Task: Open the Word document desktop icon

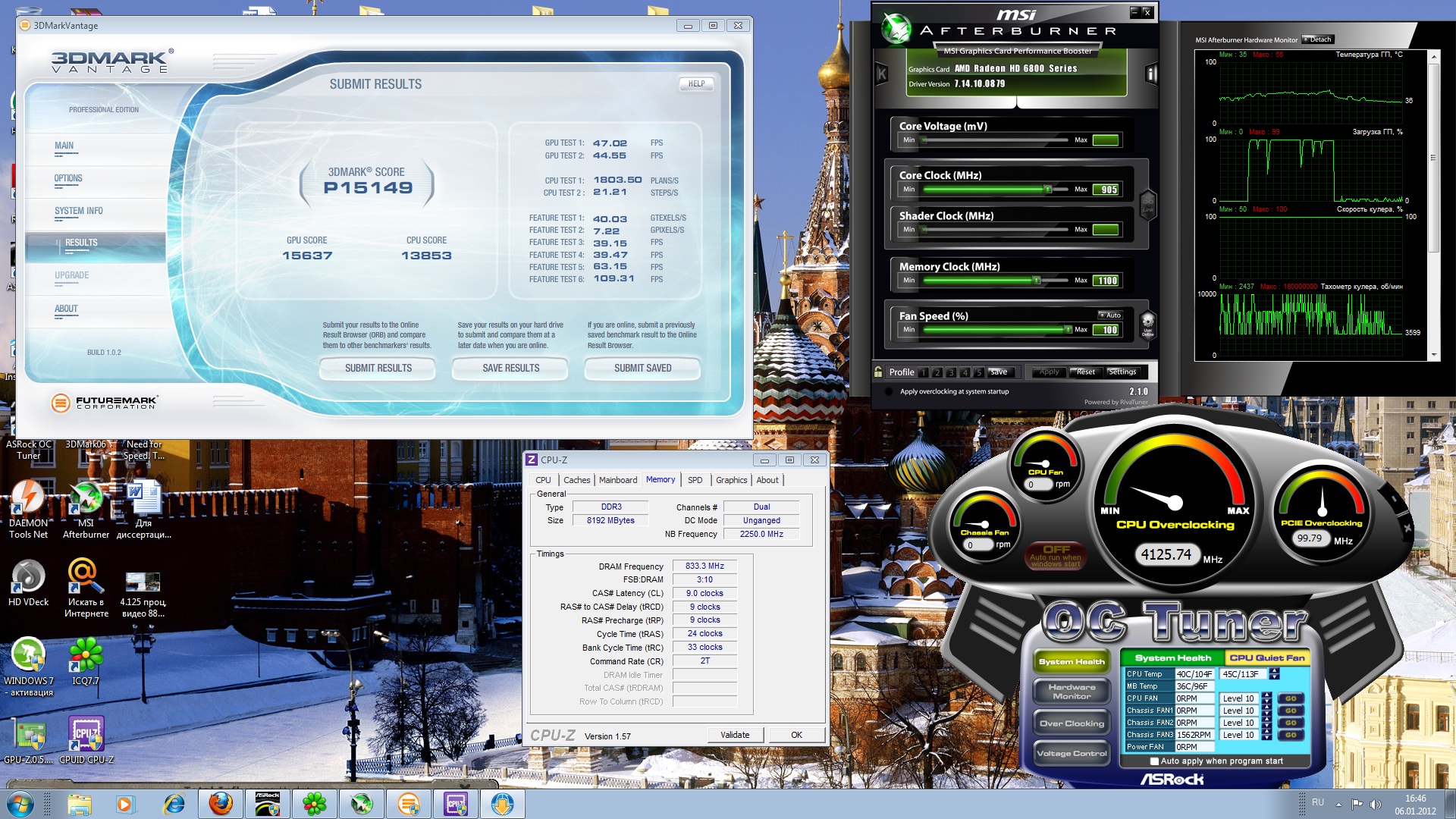Action: [143, 510]
